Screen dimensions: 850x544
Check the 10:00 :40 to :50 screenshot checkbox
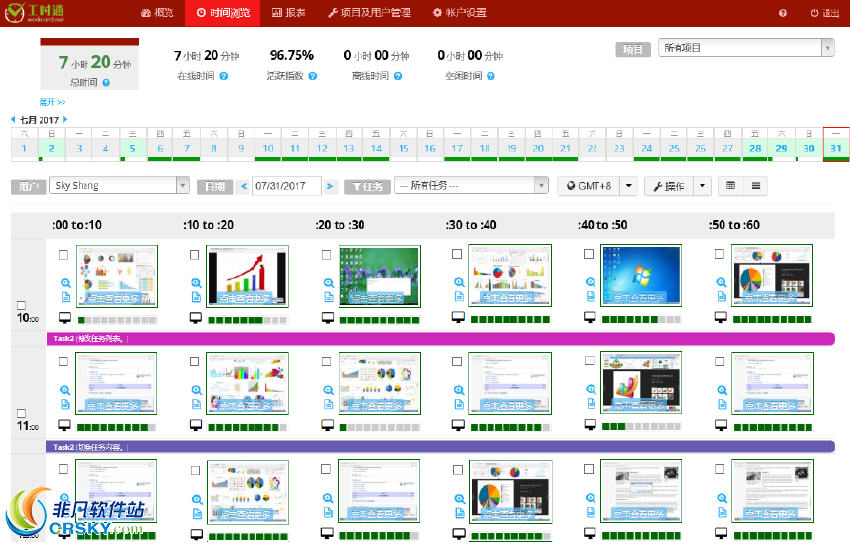point(589,254)
